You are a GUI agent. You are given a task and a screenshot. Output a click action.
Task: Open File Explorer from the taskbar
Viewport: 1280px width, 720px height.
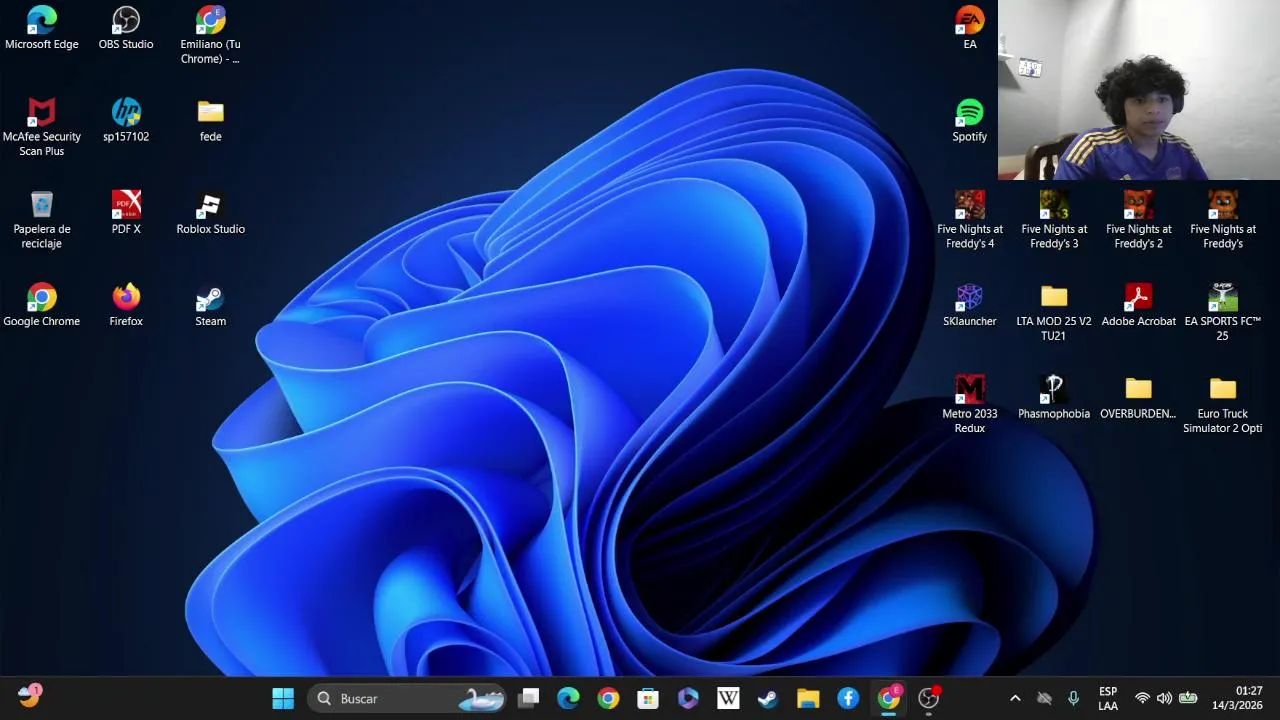[x=808, y=698]
